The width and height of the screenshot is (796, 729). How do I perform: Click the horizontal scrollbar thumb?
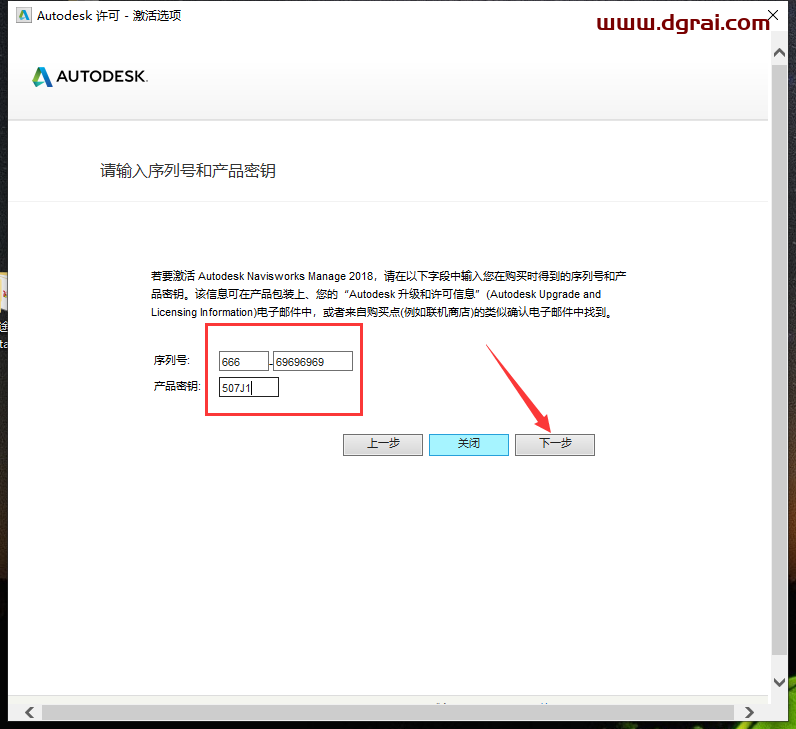[x=388, y=712]
